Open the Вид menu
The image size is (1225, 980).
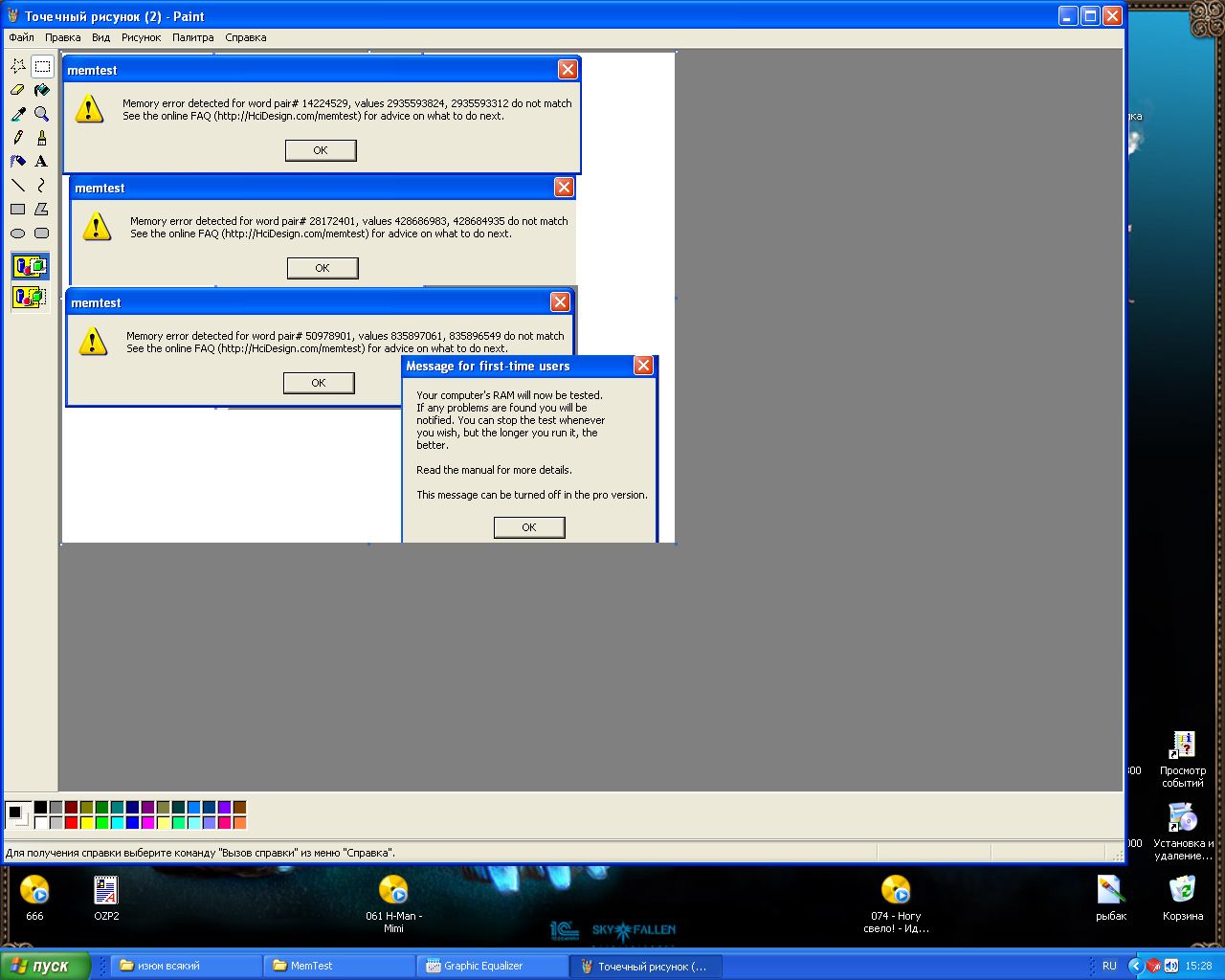click(101, 38)
